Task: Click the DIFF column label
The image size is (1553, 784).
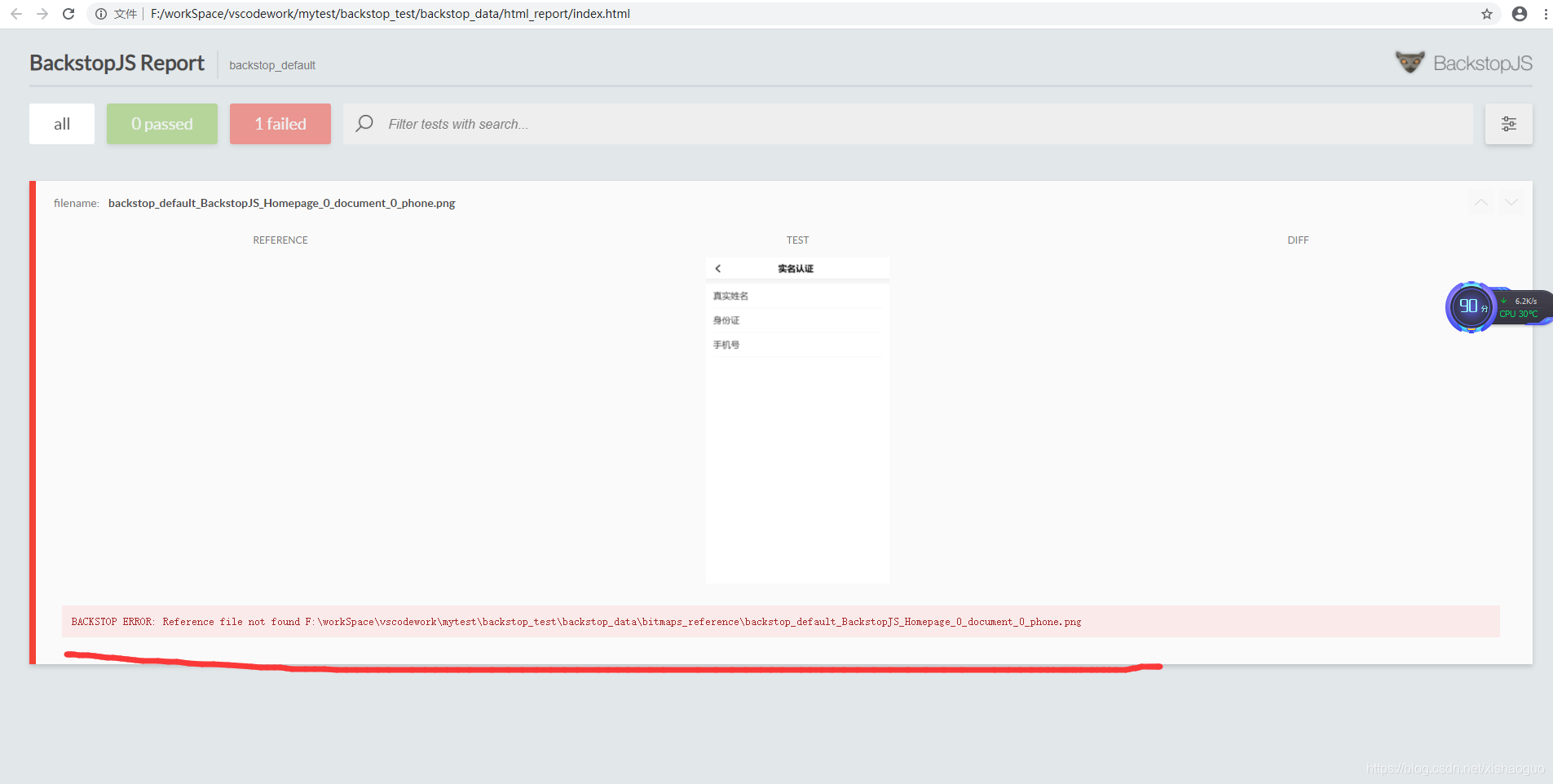Action: pyautogui.click(x=1298, y=240)
